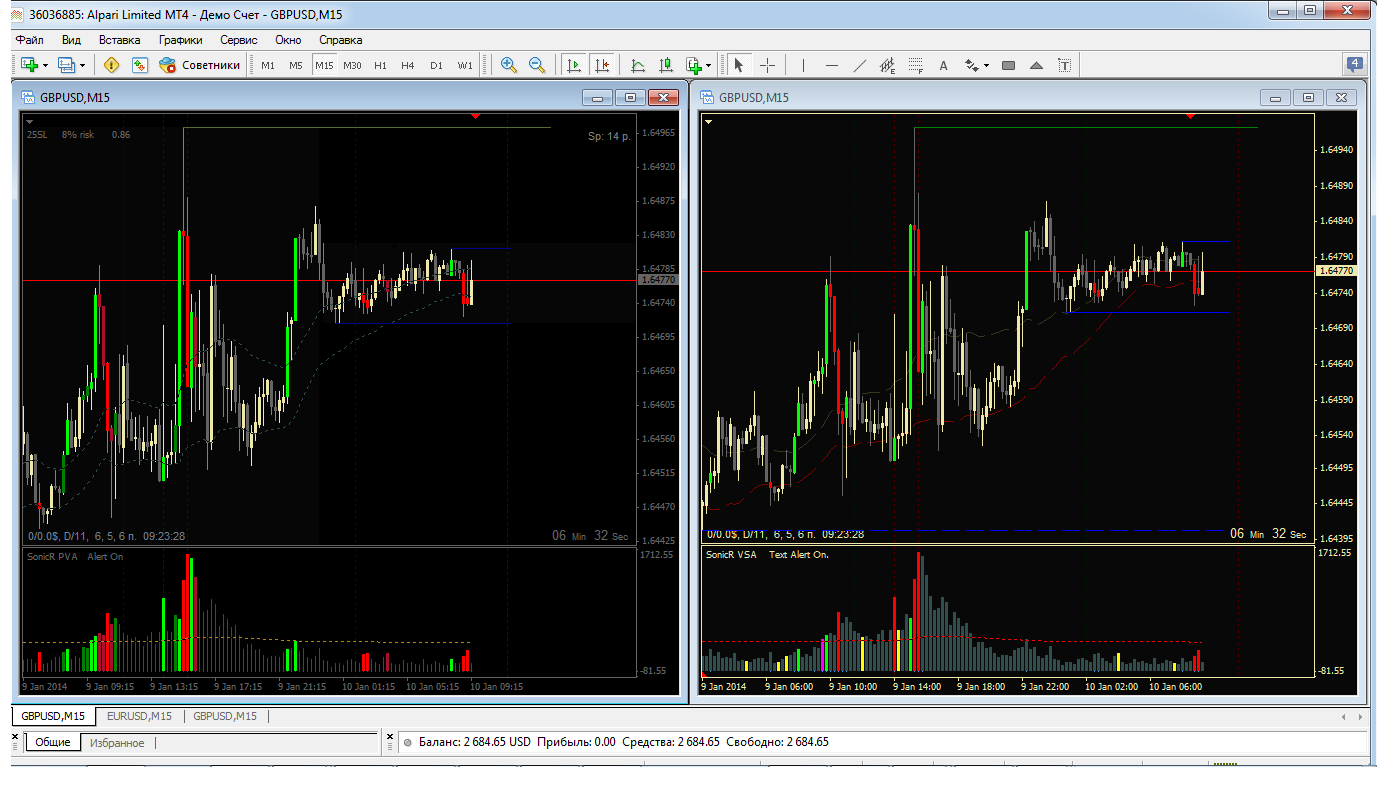Select the M5 timeframe
The image size is (1378, 786).
pos(296,65)
